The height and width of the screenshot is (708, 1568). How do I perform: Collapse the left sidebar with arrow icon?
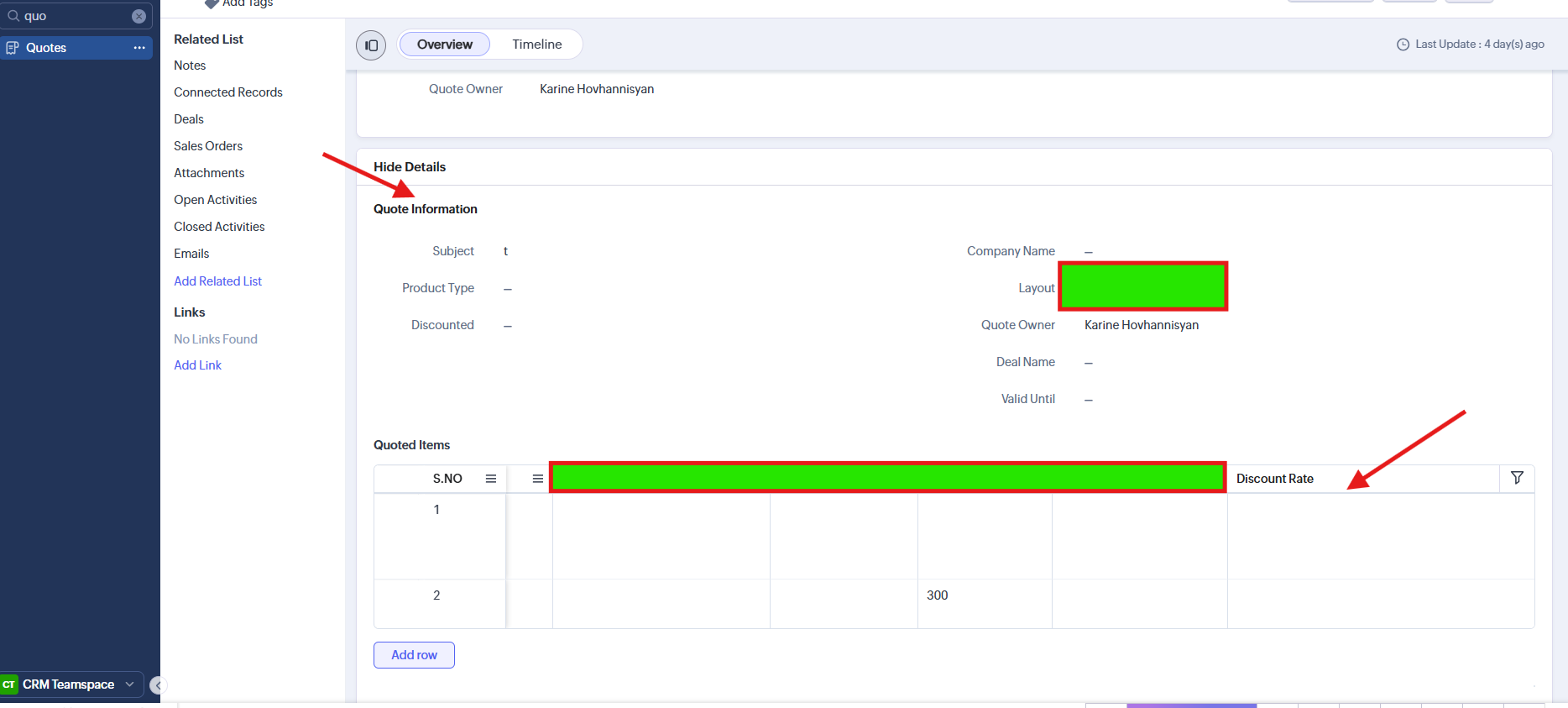pos(156,685)
